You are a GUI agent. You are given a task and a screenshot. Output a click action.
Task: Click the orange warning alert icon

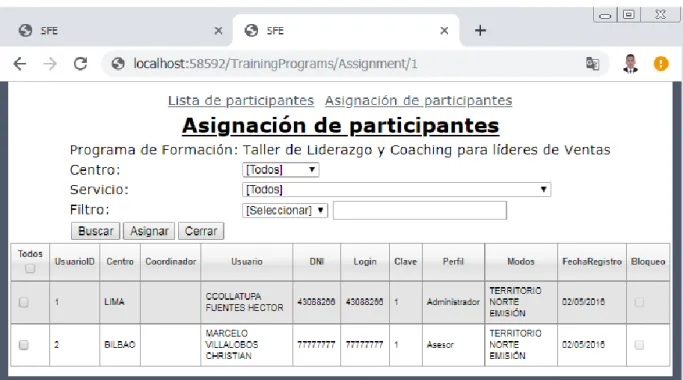click(x=661, y=64)
